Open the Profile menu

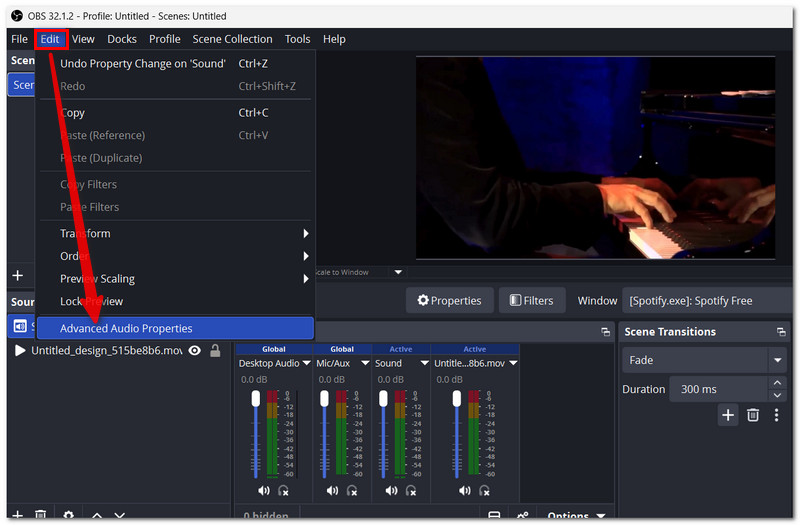[165, 39]
